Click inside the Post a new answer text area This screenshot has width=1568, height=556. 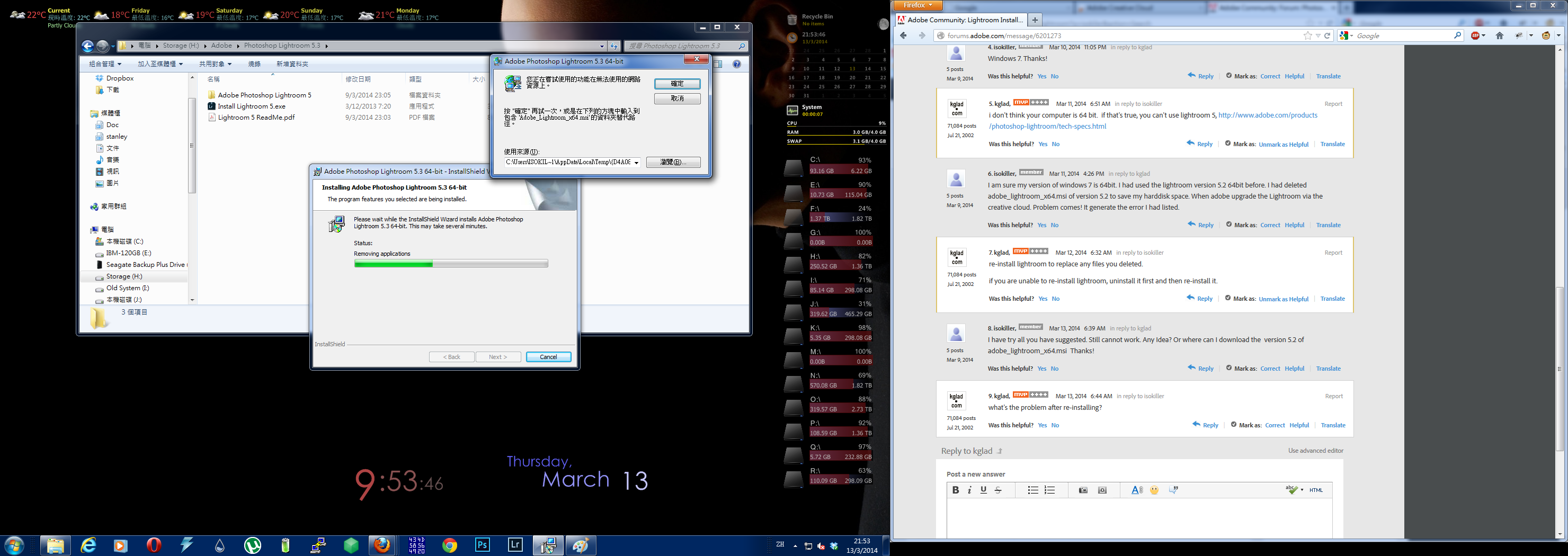point(1139,518)
